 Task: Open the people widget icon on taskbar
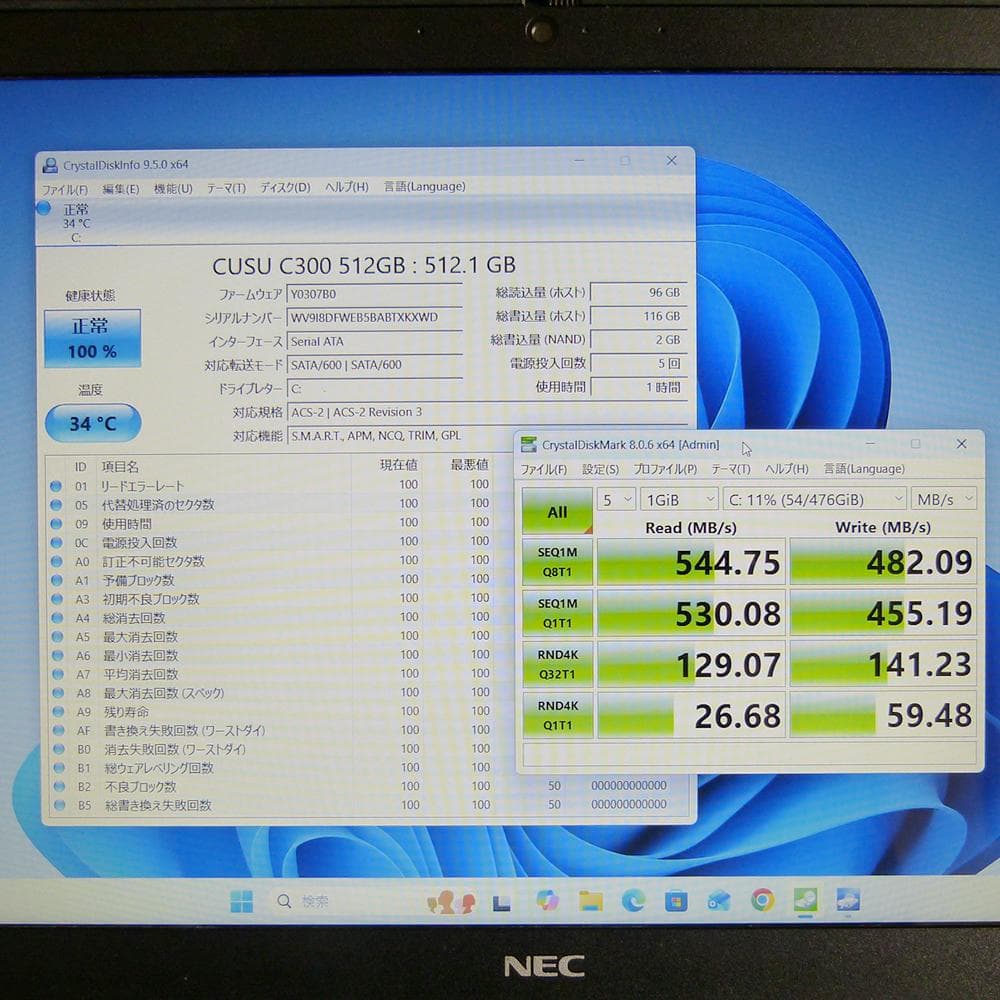pos(452,902)
